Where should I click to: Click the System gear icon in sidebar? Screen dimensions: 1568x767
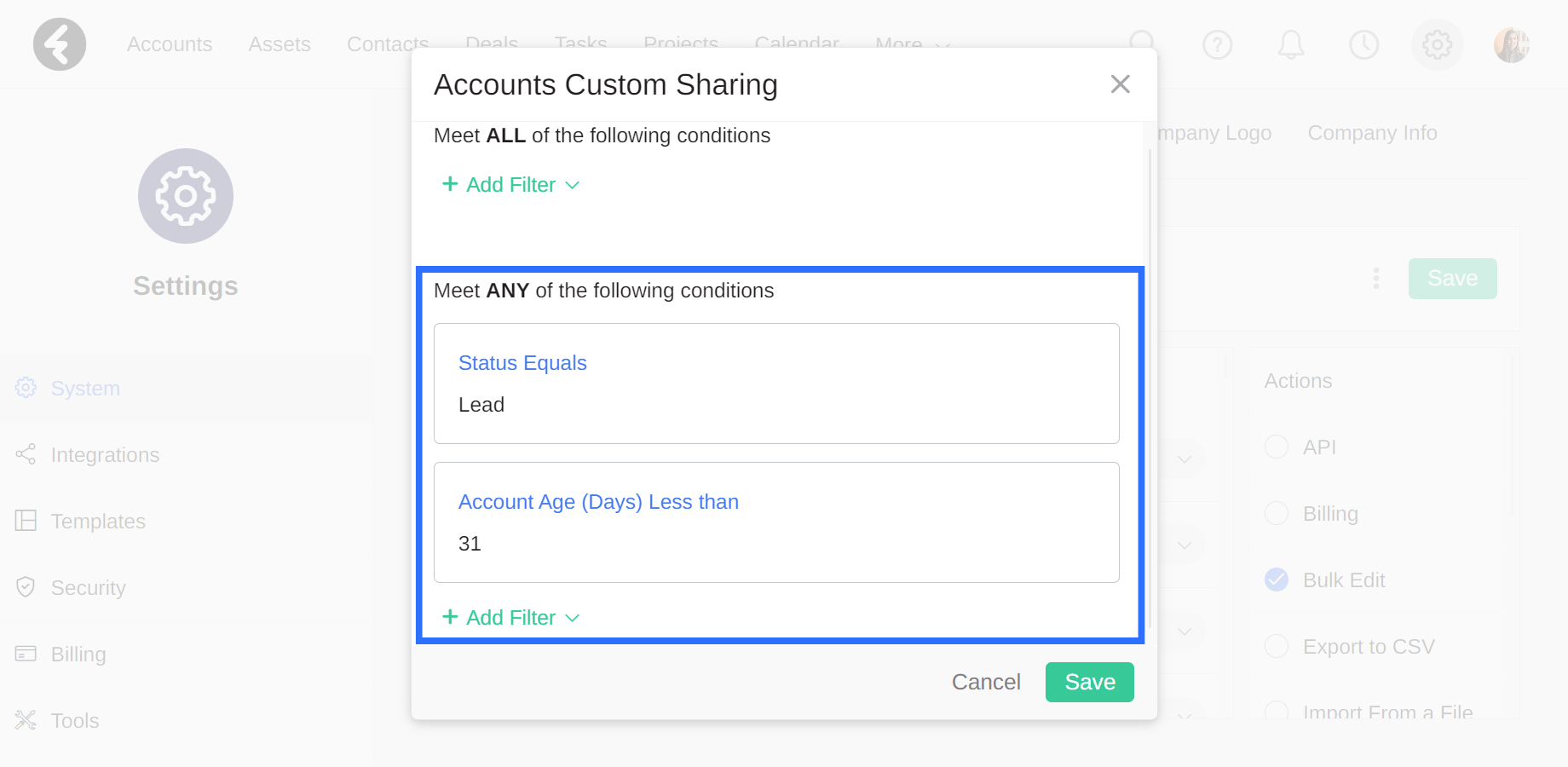[26, 388]
